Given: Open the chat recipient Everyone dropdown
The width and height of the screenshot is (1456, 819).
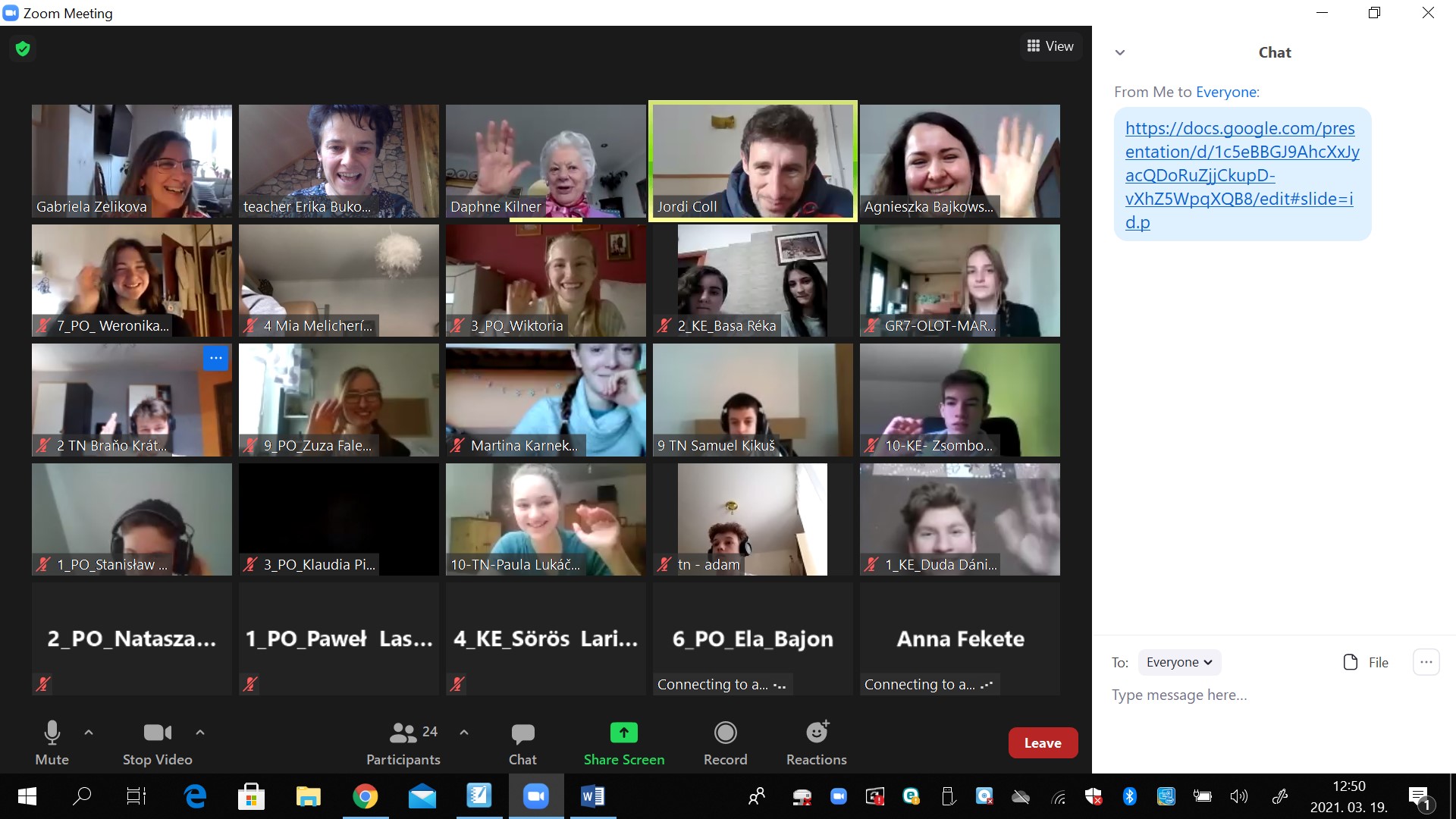Looking at the screenshot, I should (1179, 662).
